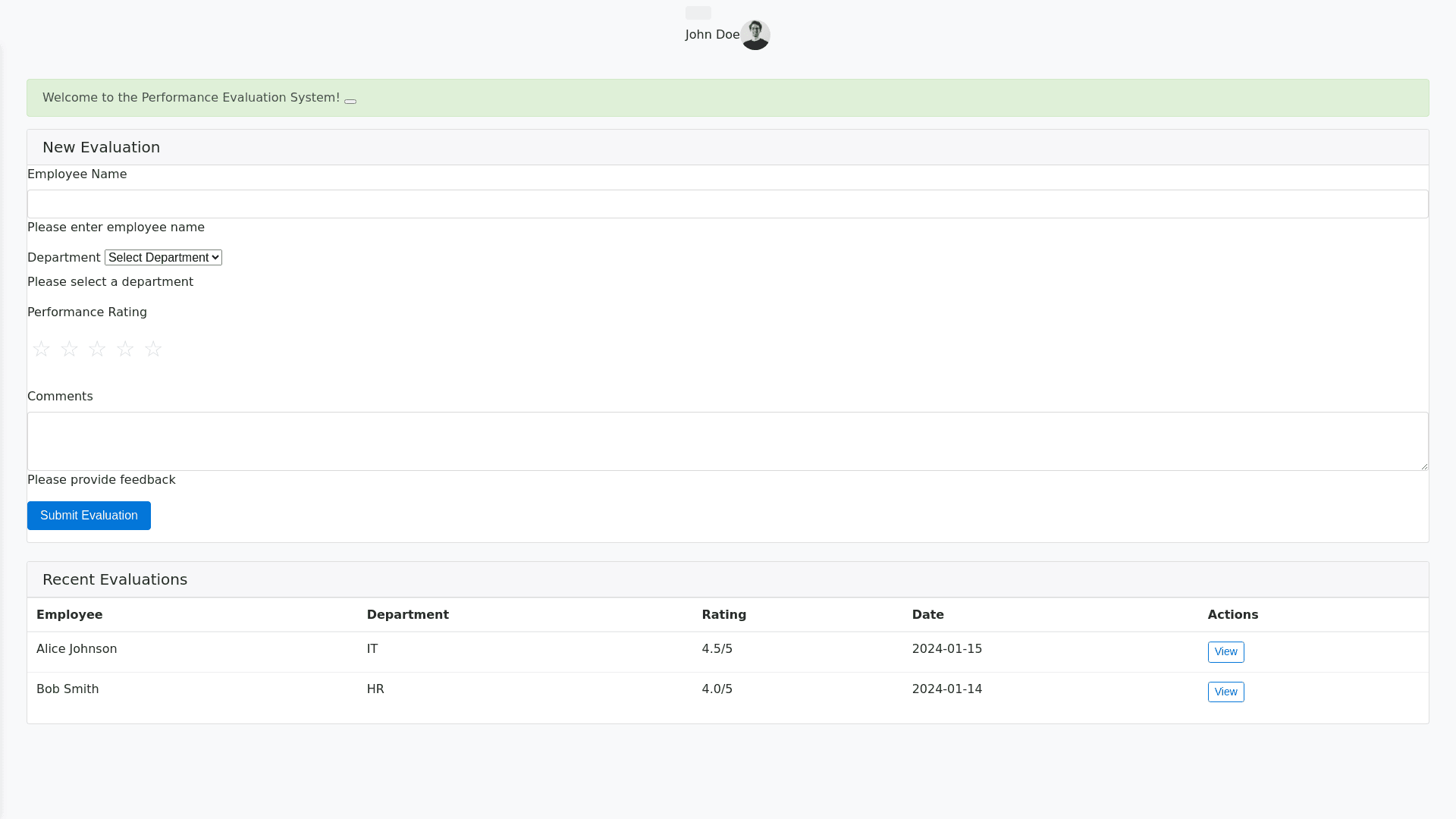The image size is (1456, 819).
Task: Click the Comments textarea resize handle
Action: (x=1424, y=466)
